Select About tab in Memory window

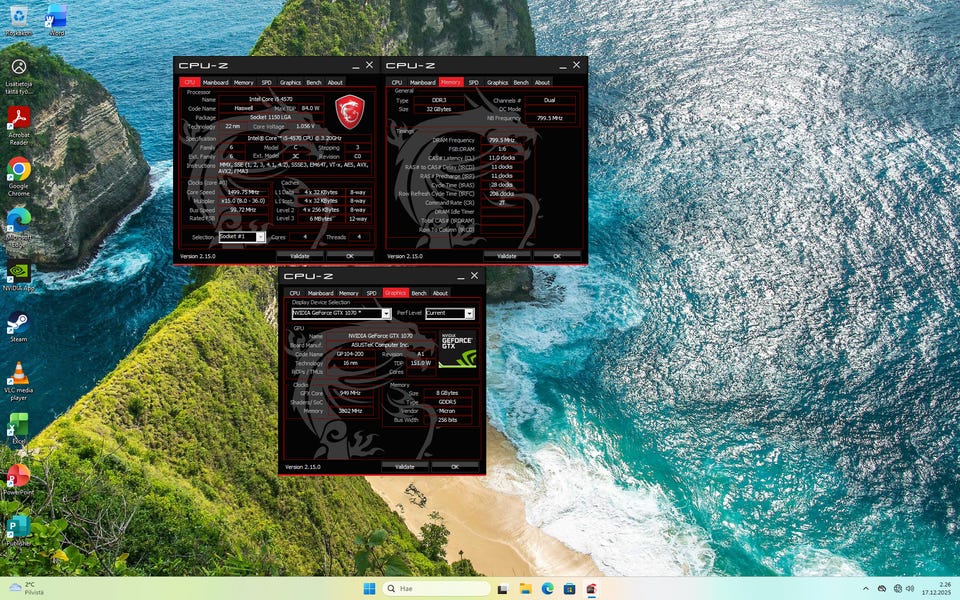coord(542,82)
